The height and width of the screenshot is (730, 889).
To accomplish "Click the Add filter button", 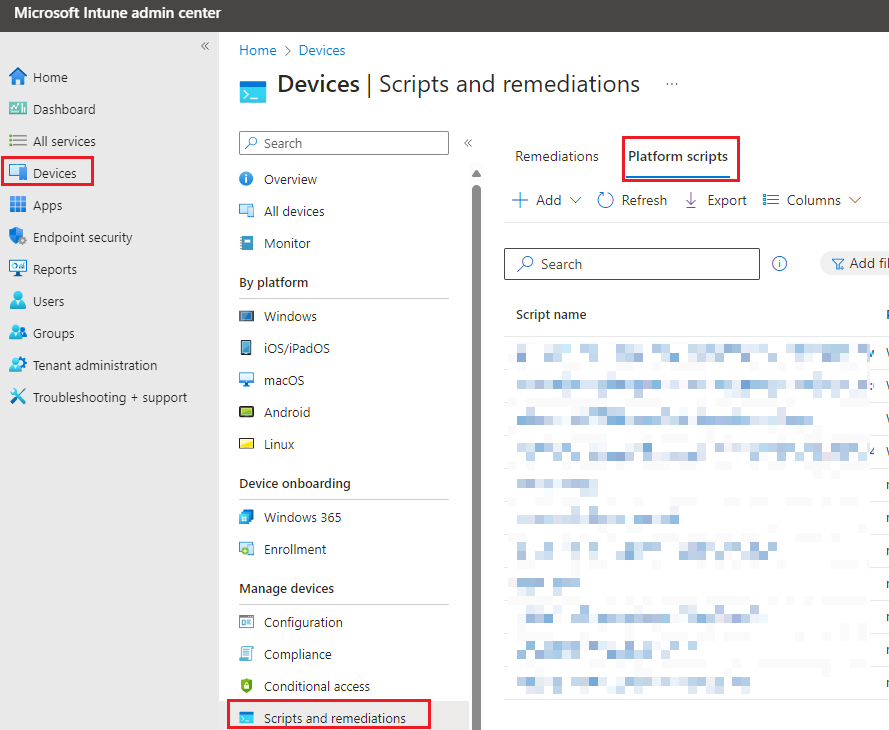I will (855, 263).
